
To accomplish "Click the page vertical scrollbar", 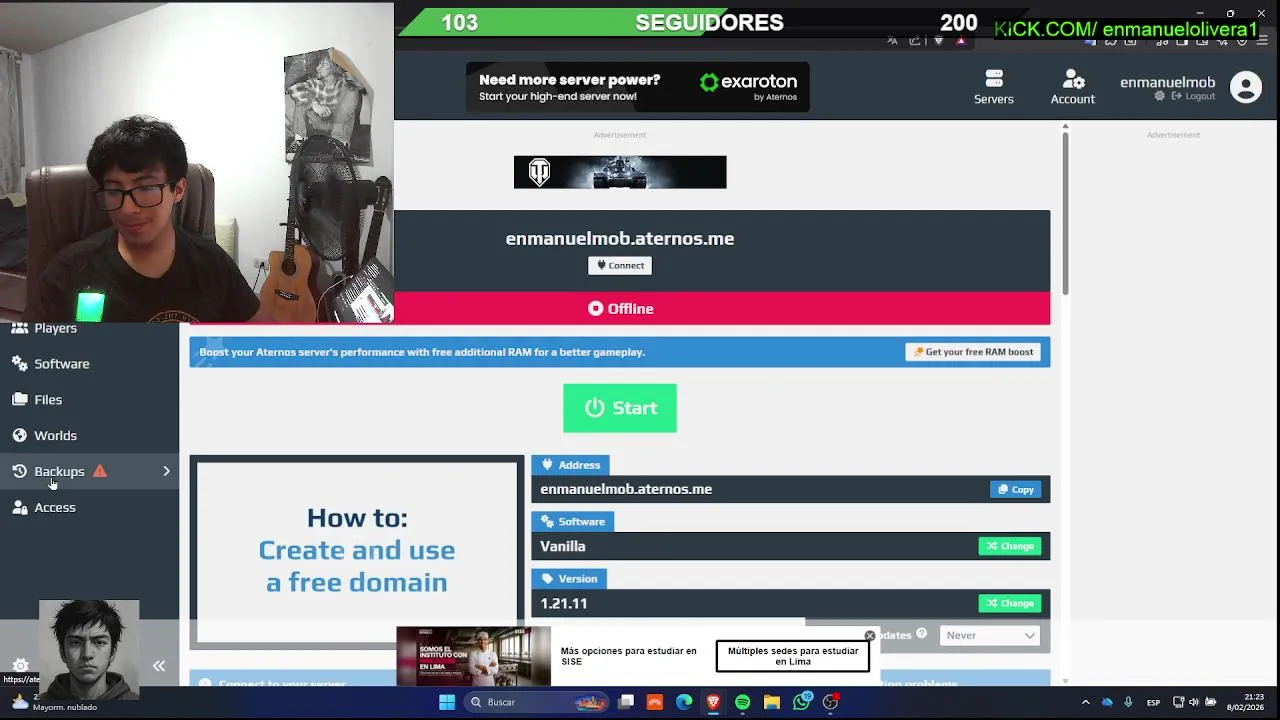I will pos(1065,212).
